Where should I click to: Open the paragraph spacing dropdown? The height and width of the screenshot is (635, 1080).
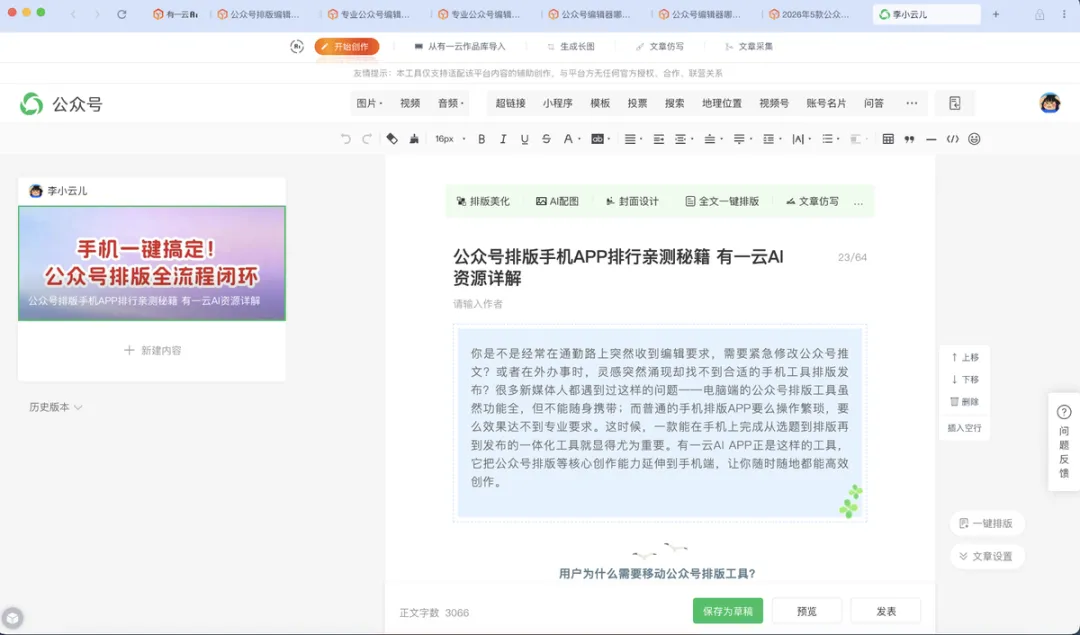coord(742,139)
